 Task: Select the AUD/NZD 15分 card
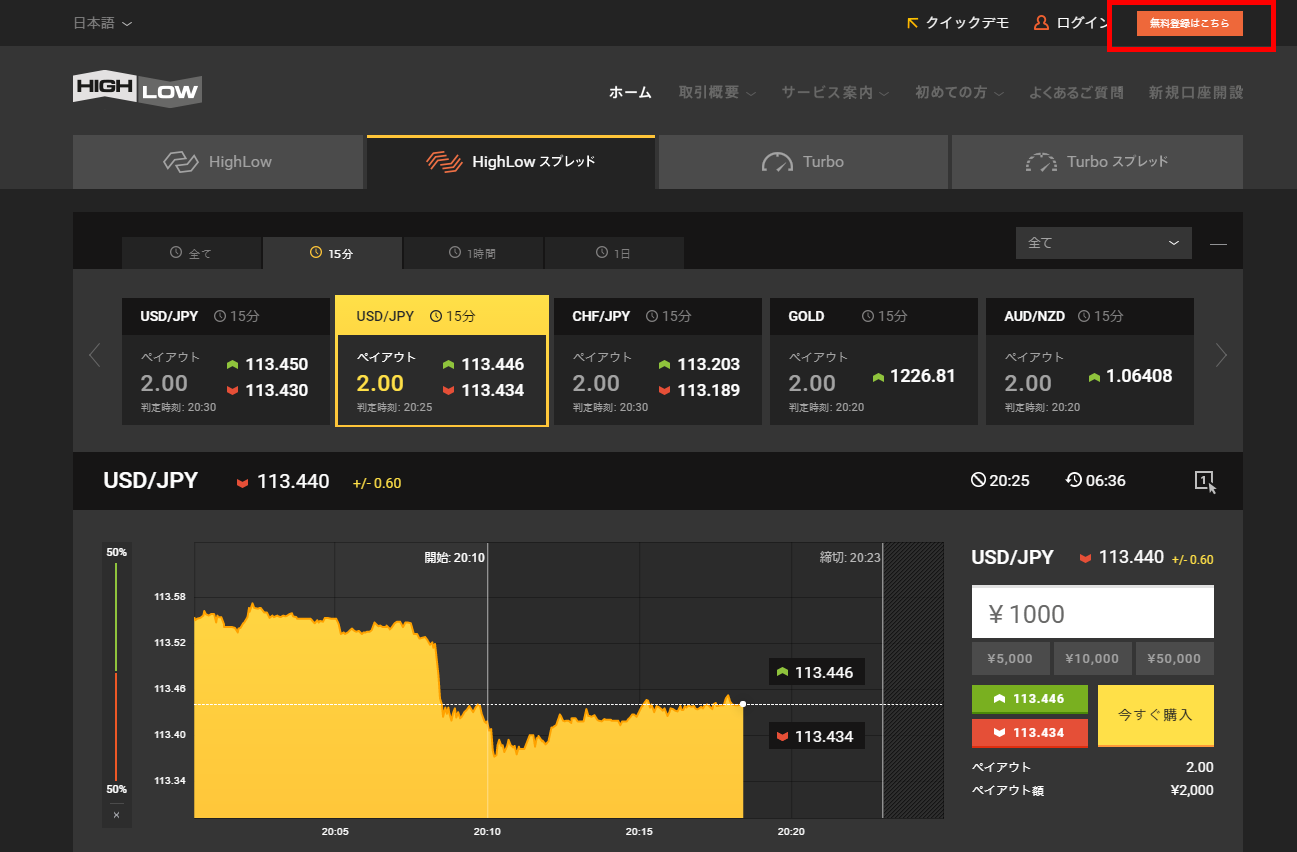(1090, 361)
